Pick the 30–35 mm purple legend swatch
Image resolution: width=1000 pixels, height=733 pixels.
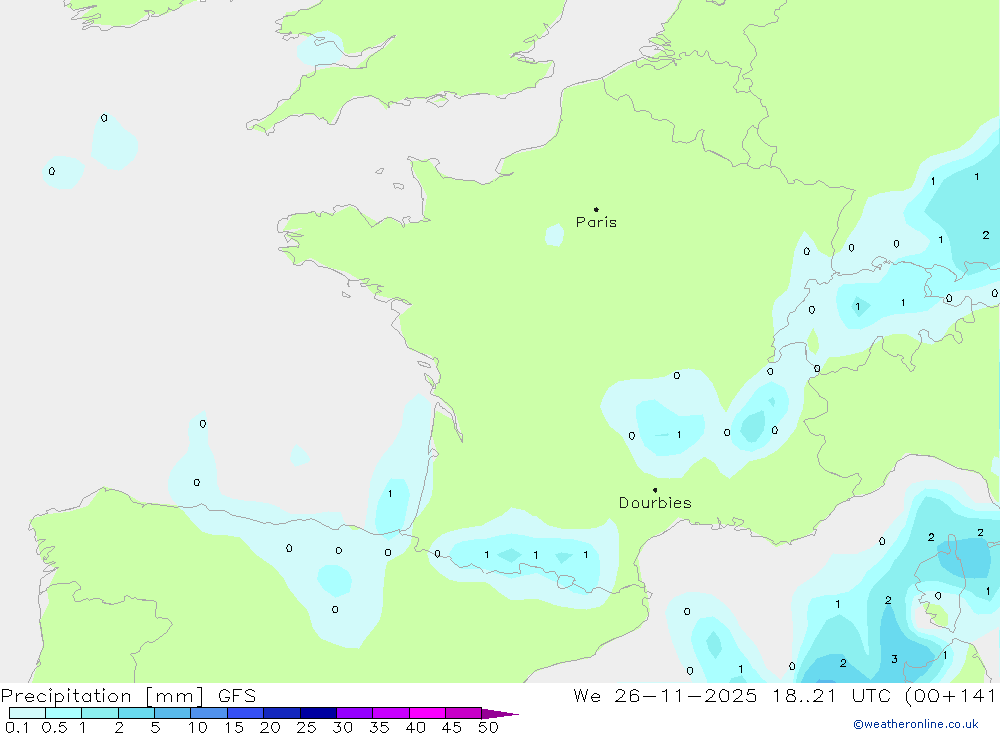[x=355, y=713]
